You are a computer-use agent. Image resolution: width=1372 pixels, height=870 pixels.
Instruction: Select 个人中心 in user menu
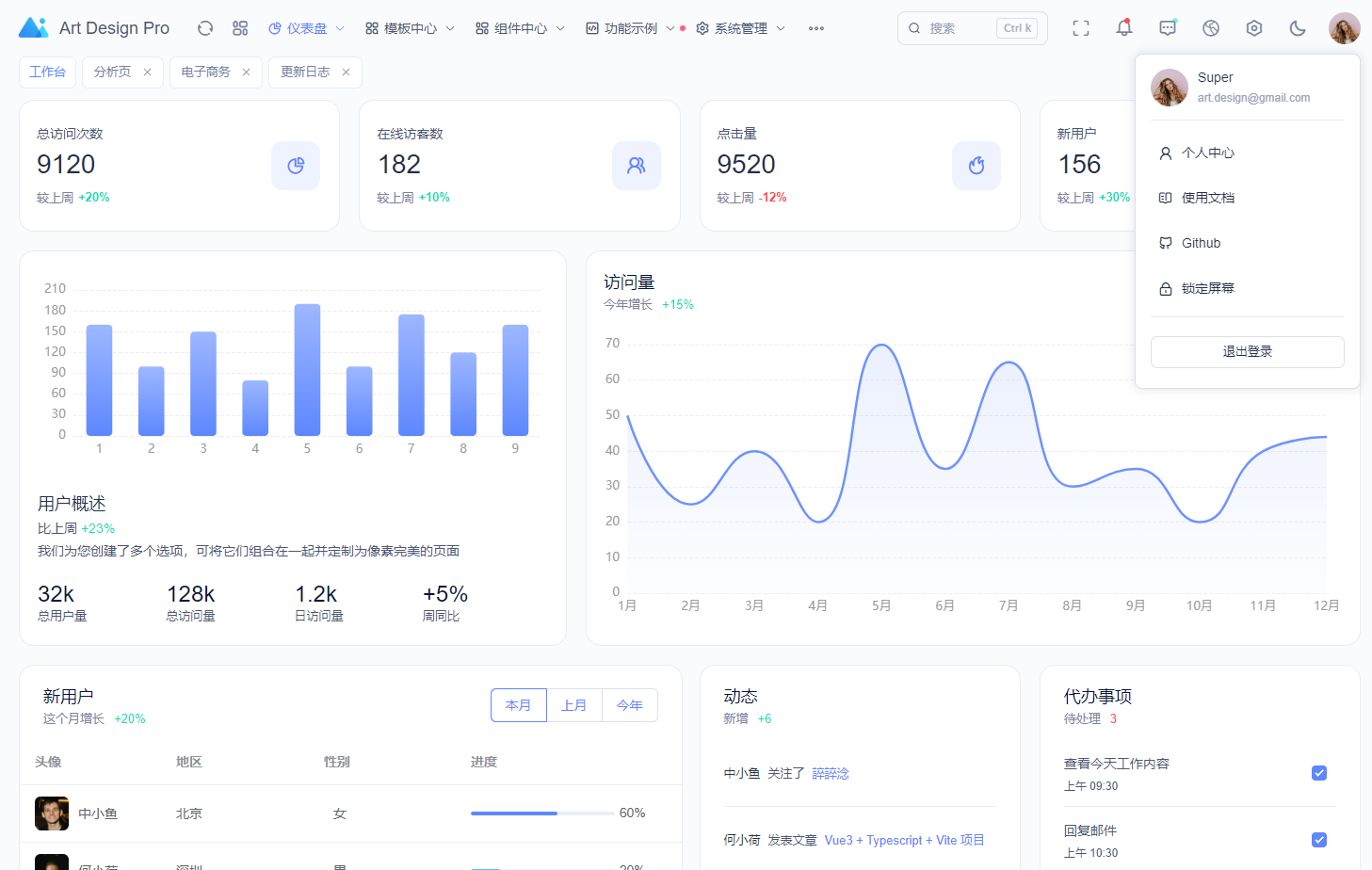coord(1207,153)
